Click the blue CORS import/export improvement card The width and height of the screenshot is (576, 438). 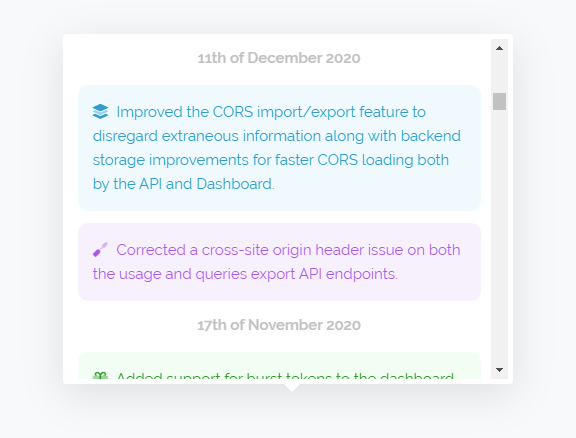tap(279, 148)
